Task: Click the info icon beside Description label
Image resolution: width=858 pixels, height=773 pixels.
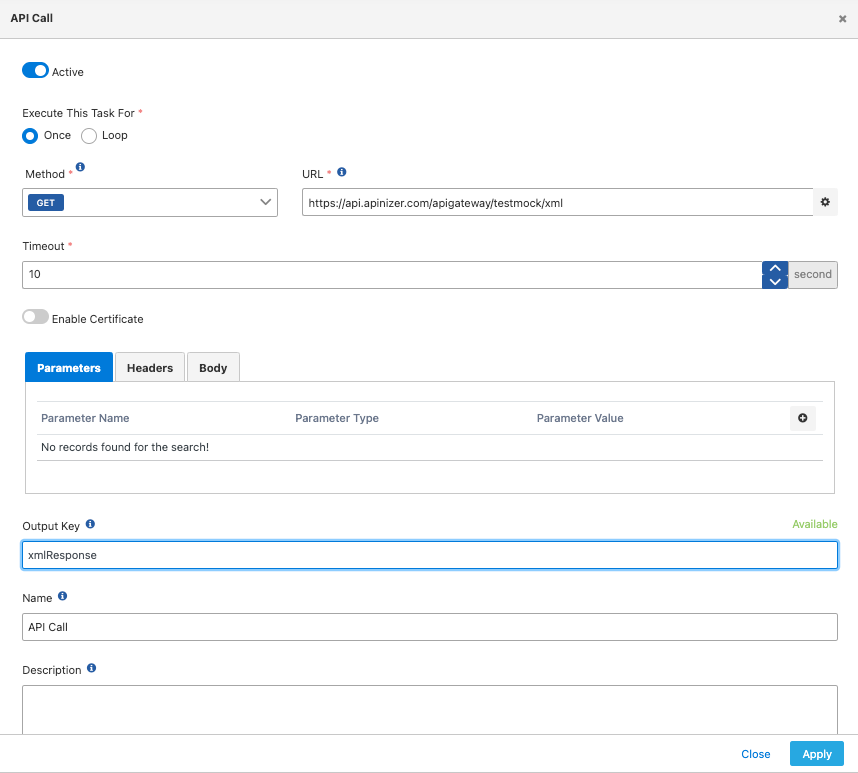Action: [92, 668]
